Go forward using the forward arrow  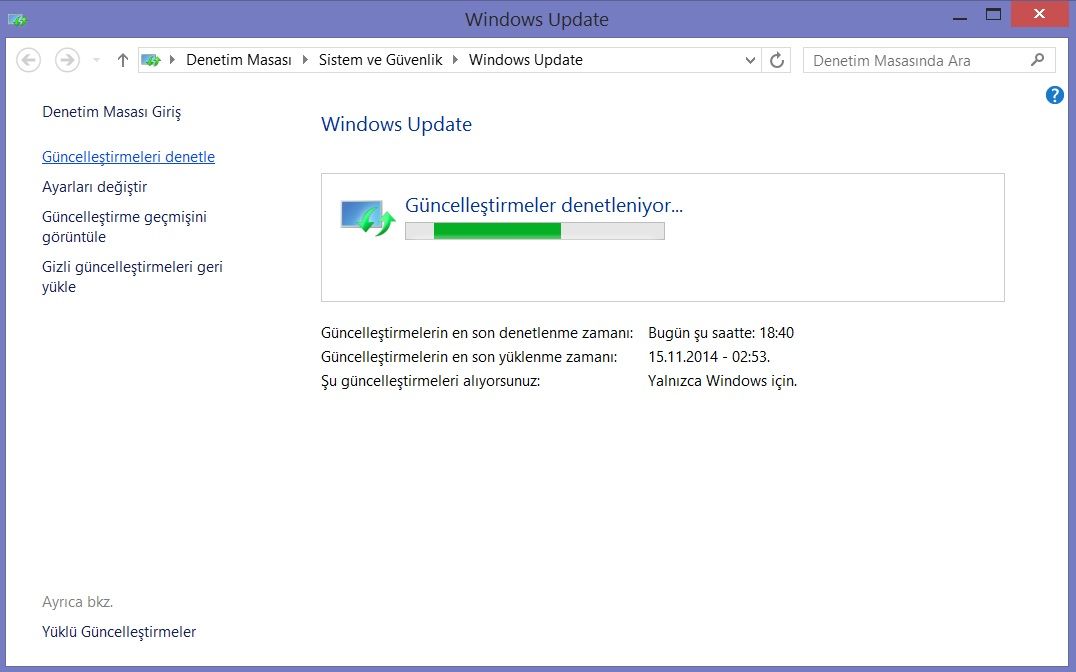[x=67, y=60]
